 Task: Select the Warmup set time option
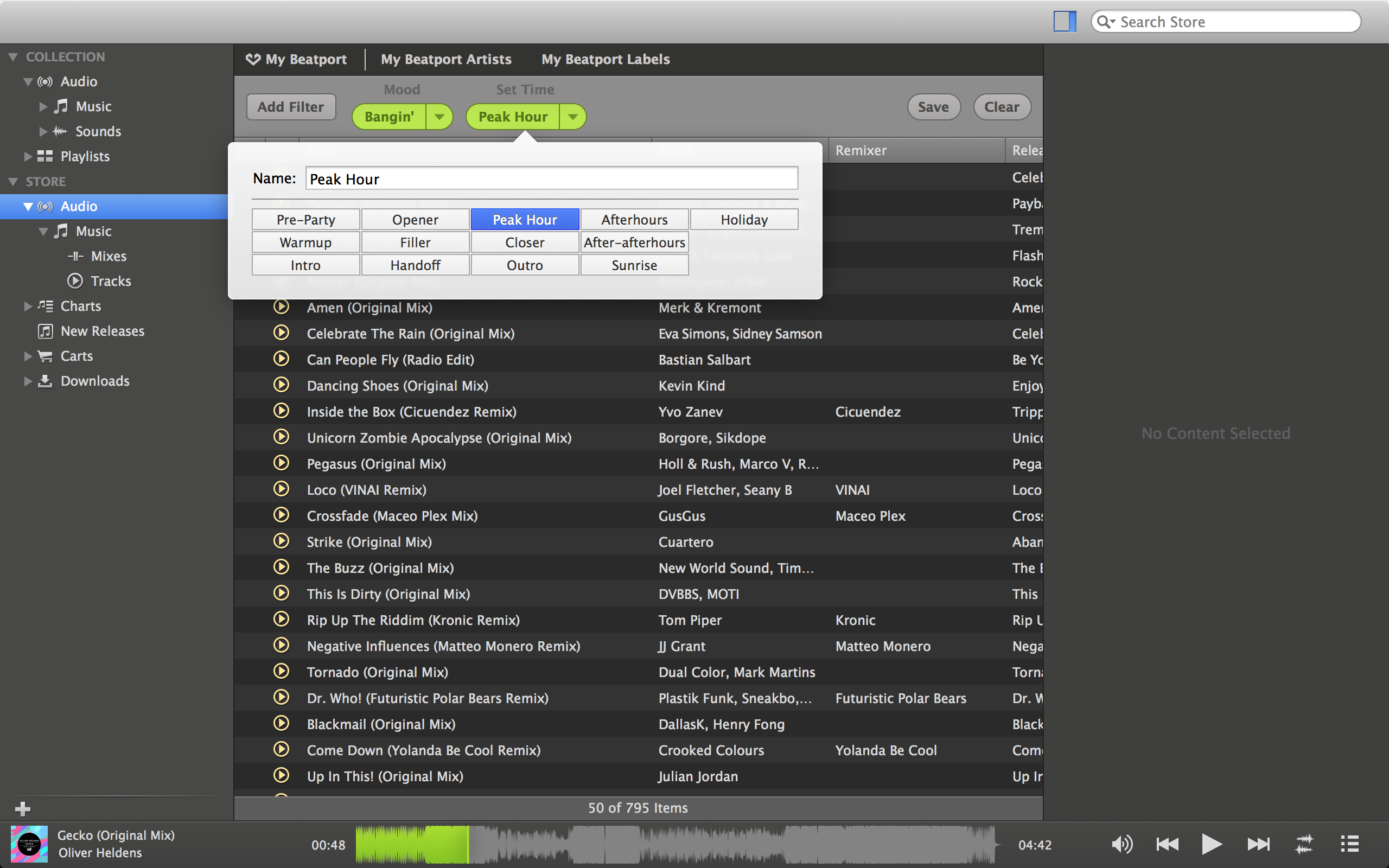coord(304,242)
